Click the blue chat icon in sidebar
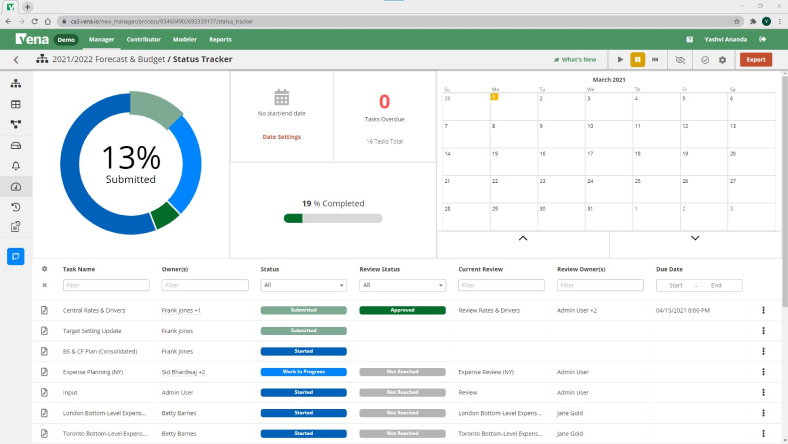Image resolution: width=788 pixels, height=444 pixels. coord(16,256)
